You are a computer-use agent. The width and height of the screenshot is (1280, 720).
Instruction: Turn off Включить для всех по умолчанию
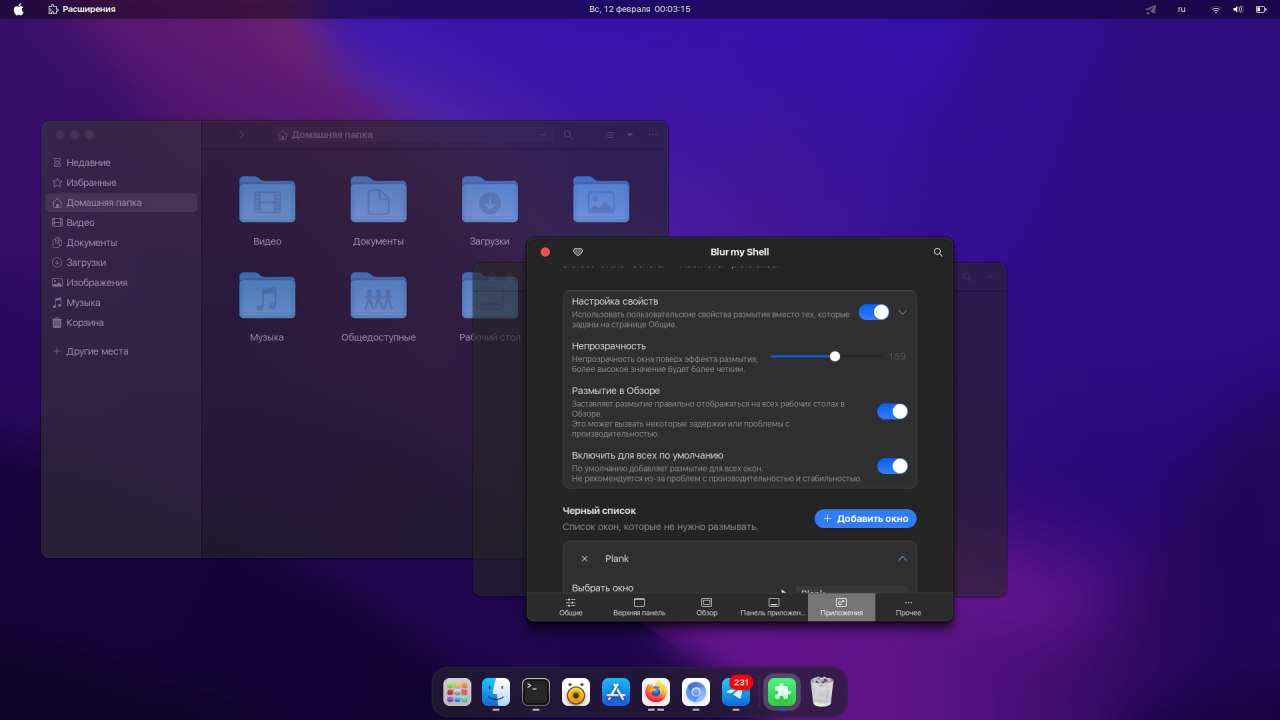point(892,466)
